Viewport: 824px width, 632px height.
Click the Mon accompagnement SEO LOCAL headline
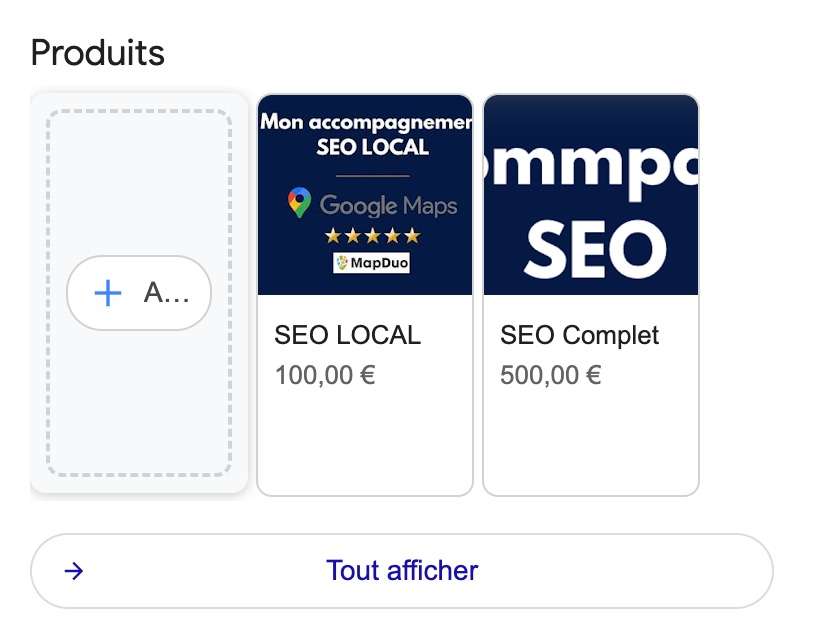(365, 134)
